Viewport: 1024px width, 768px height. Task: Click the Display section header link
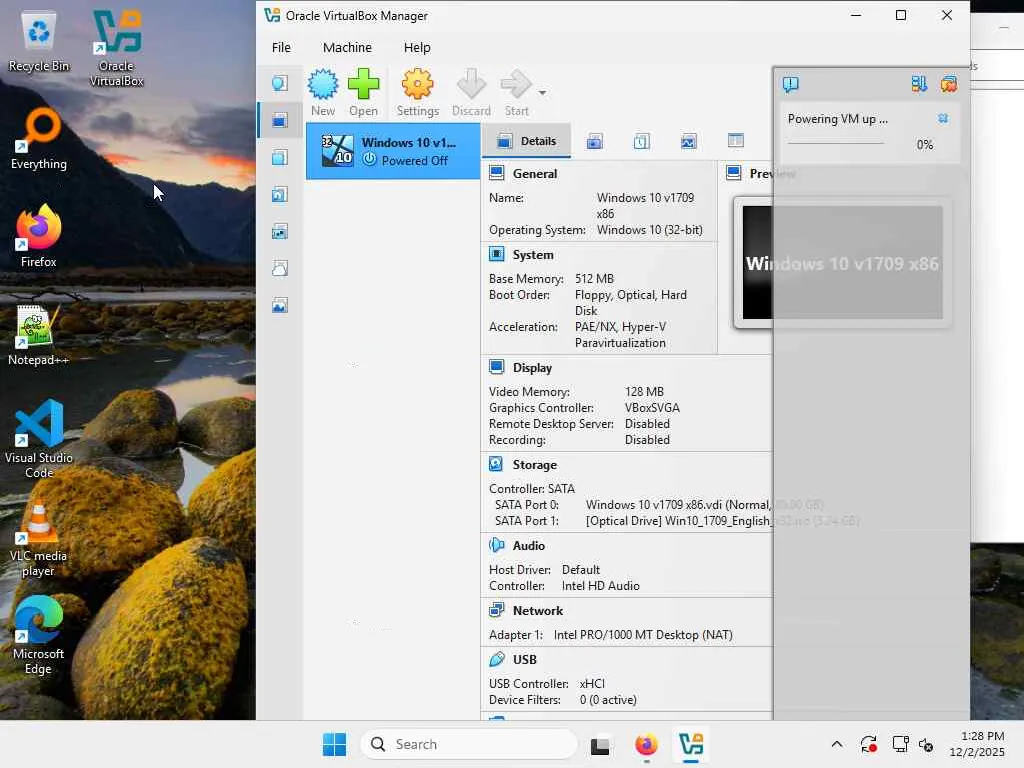pos(532,368)
